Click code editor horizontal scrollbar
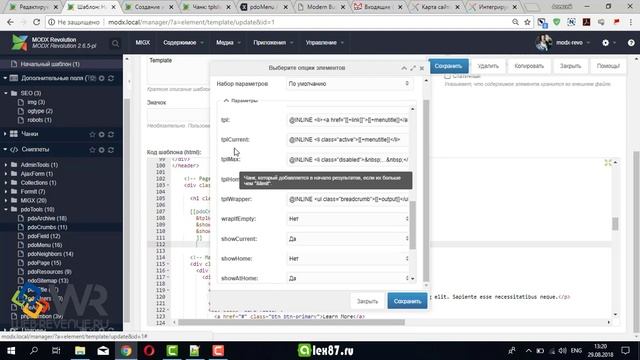 [x=291, y=322]
